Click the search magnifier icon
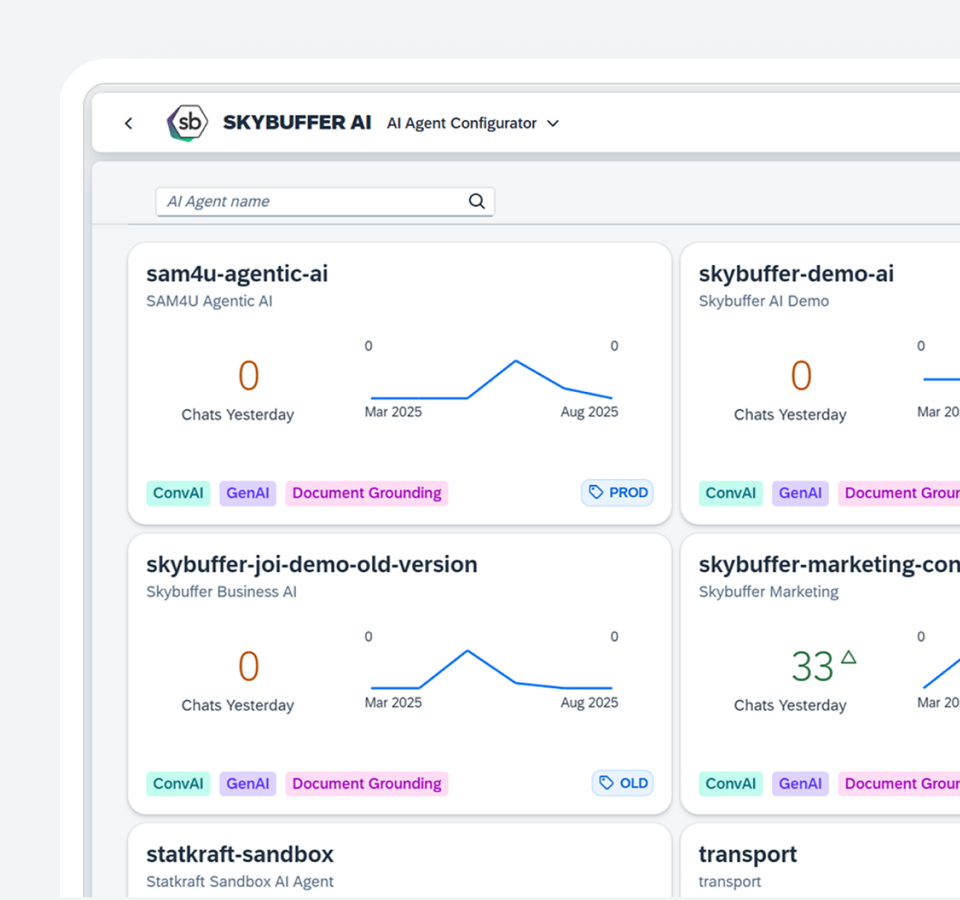Screen dimensions: 960x900 [477, 201]
